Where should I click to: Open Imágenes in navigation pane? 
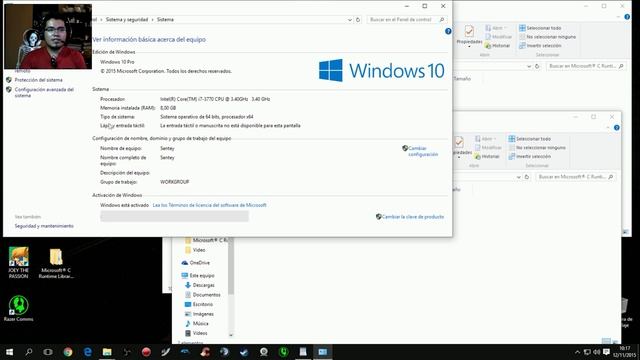click(199, 314)
